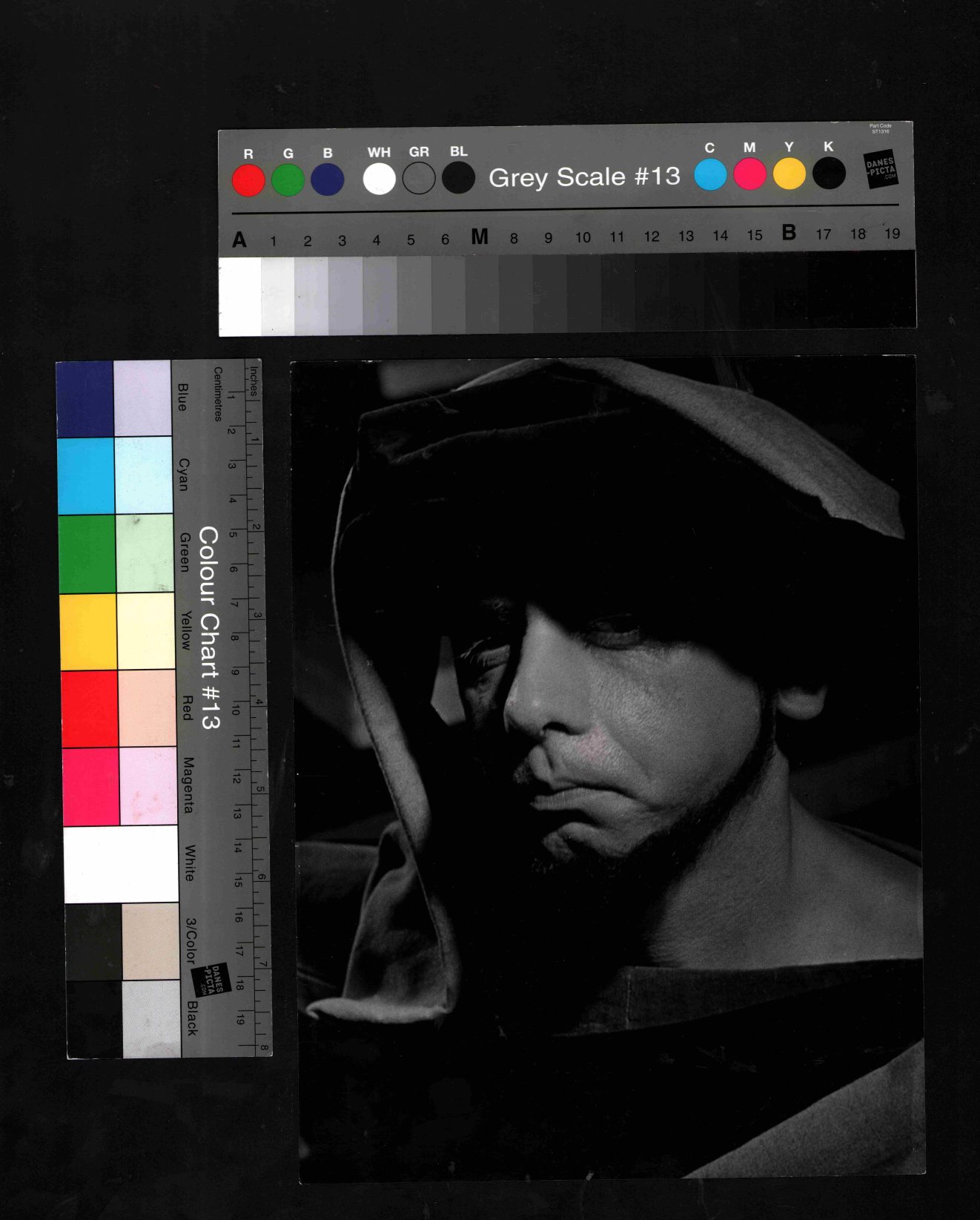This screenshot has width=980, height=1220.
Task: Pick the light green tint swatch
Action: coord(145,553)
